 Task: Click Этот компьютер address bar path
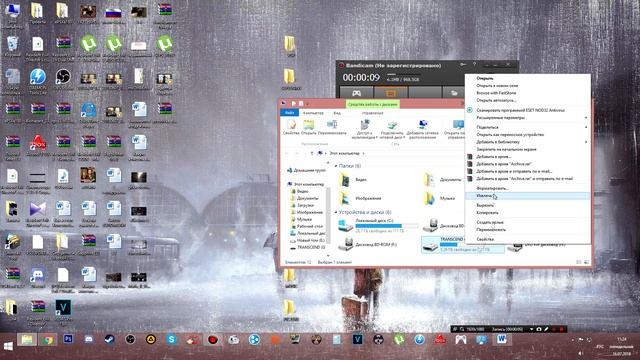[344, 153]
